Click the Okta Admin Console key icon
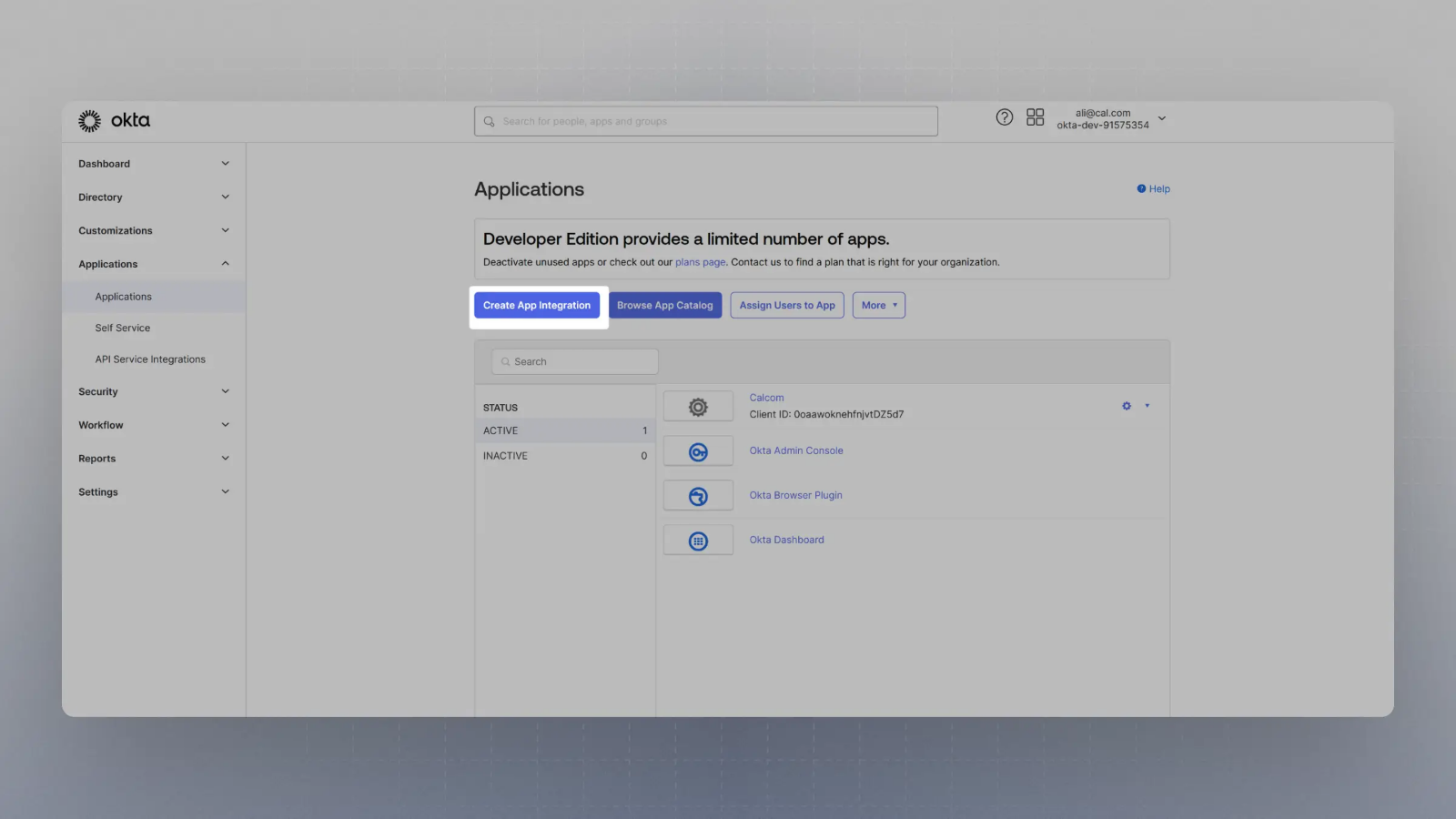The image size is (1456, 819). 698,451
